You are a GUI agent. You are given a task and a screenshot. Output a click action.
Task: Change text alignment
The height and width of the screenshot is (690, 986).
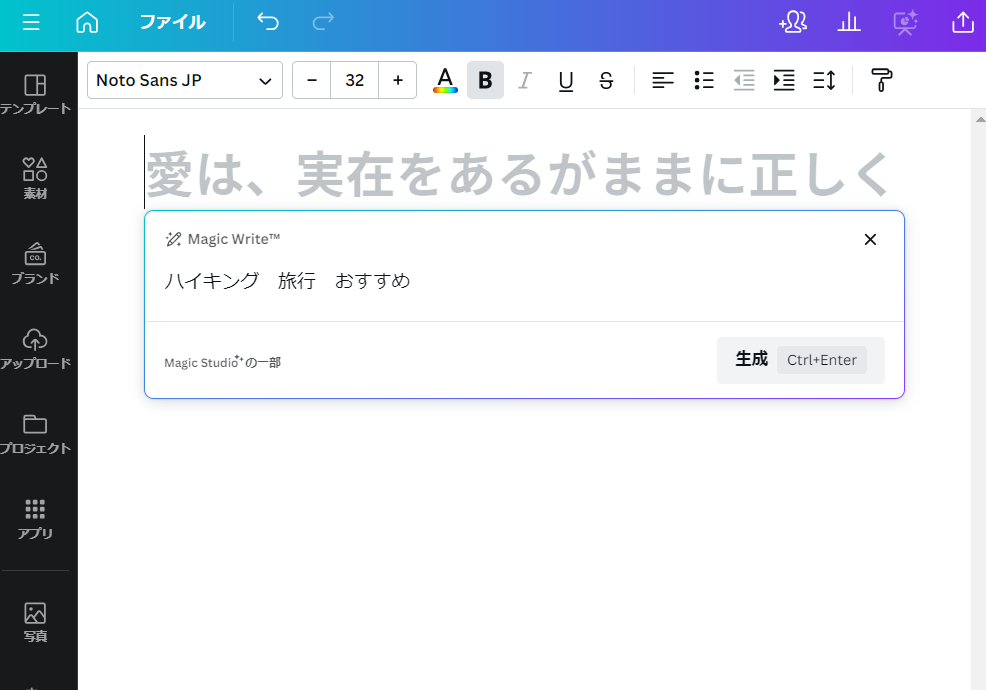tap(663, 80)
